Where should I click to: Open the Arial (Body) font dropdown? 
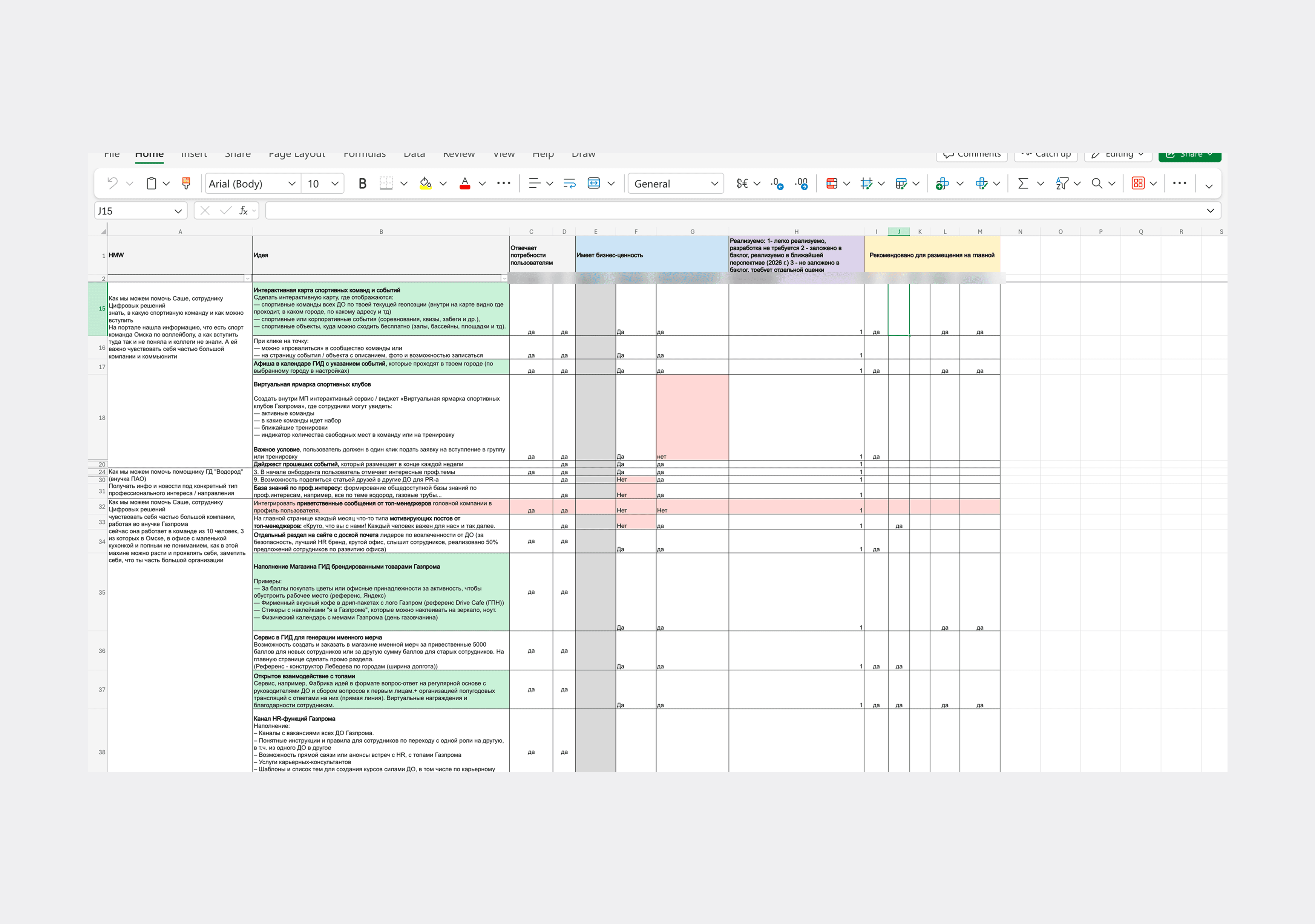click(291, 183)
